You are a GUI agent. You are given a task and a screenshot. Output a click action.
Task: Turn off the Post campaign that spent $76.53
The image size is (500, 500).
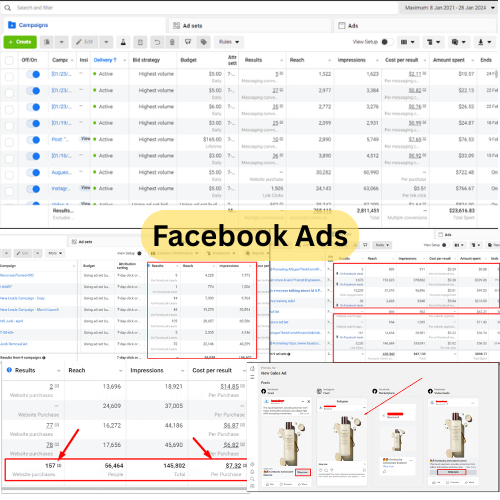[x=33, y=140]
